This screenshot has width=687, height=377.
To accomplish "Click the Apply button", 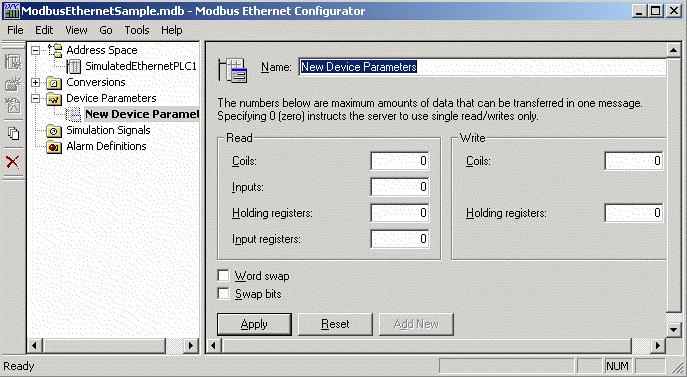I will [254, 324].
